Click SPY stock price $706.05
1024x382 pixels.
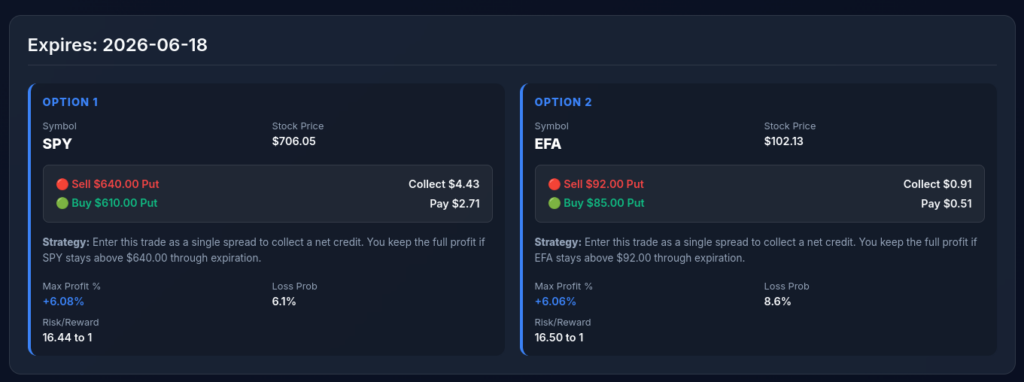click(x=294, y=141)
